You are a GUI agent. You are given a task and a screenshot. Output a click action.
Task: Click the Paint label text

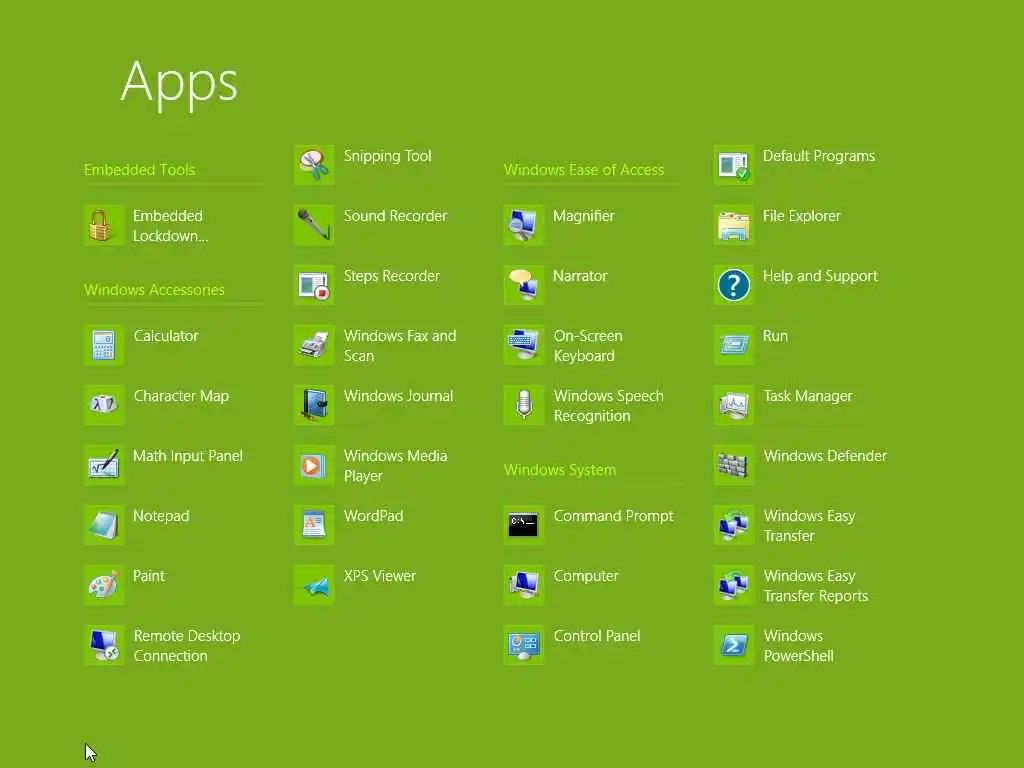(x=149, y=576)
